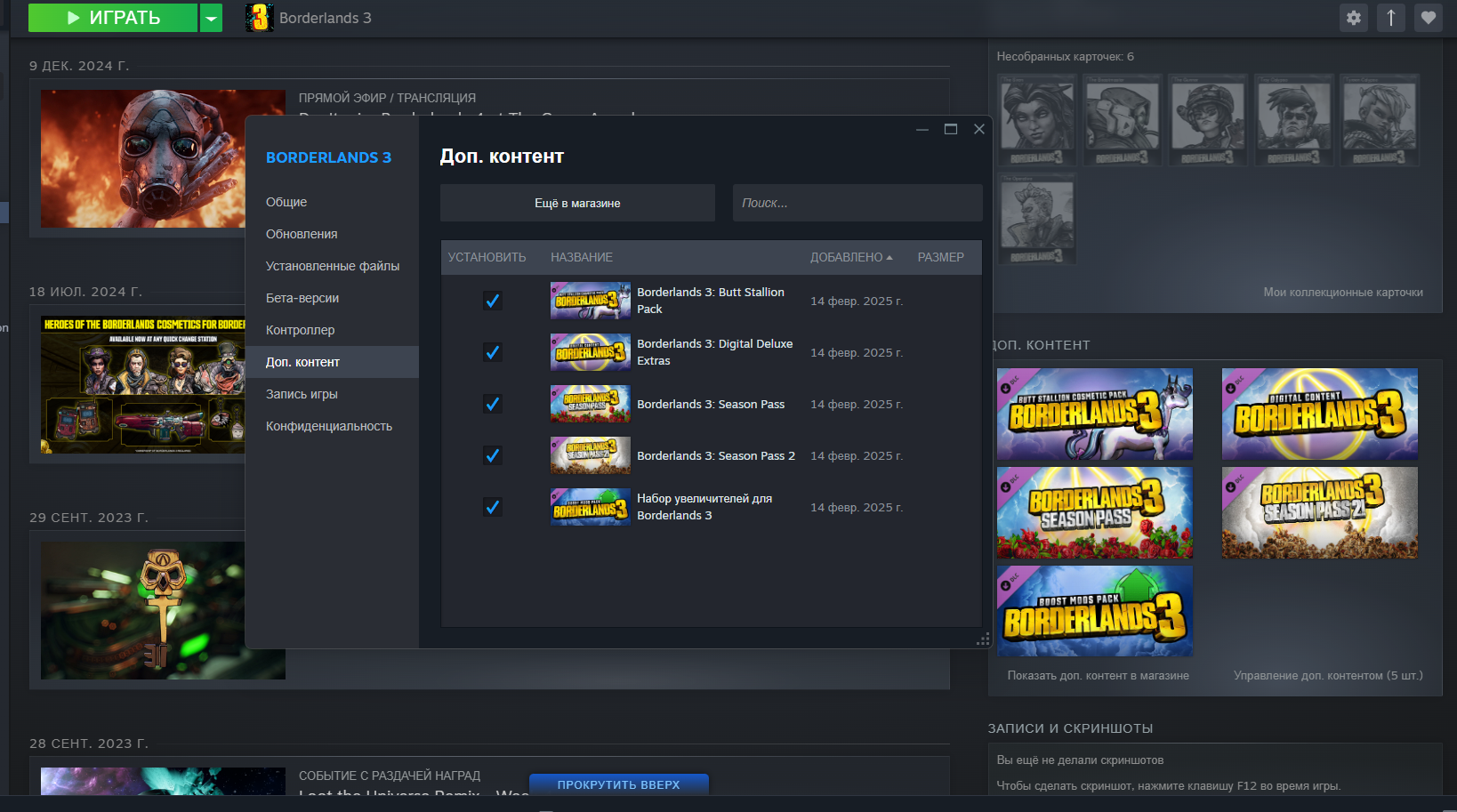Open the Запись игры tab
1457x812 pixels.
click(332, 394)
